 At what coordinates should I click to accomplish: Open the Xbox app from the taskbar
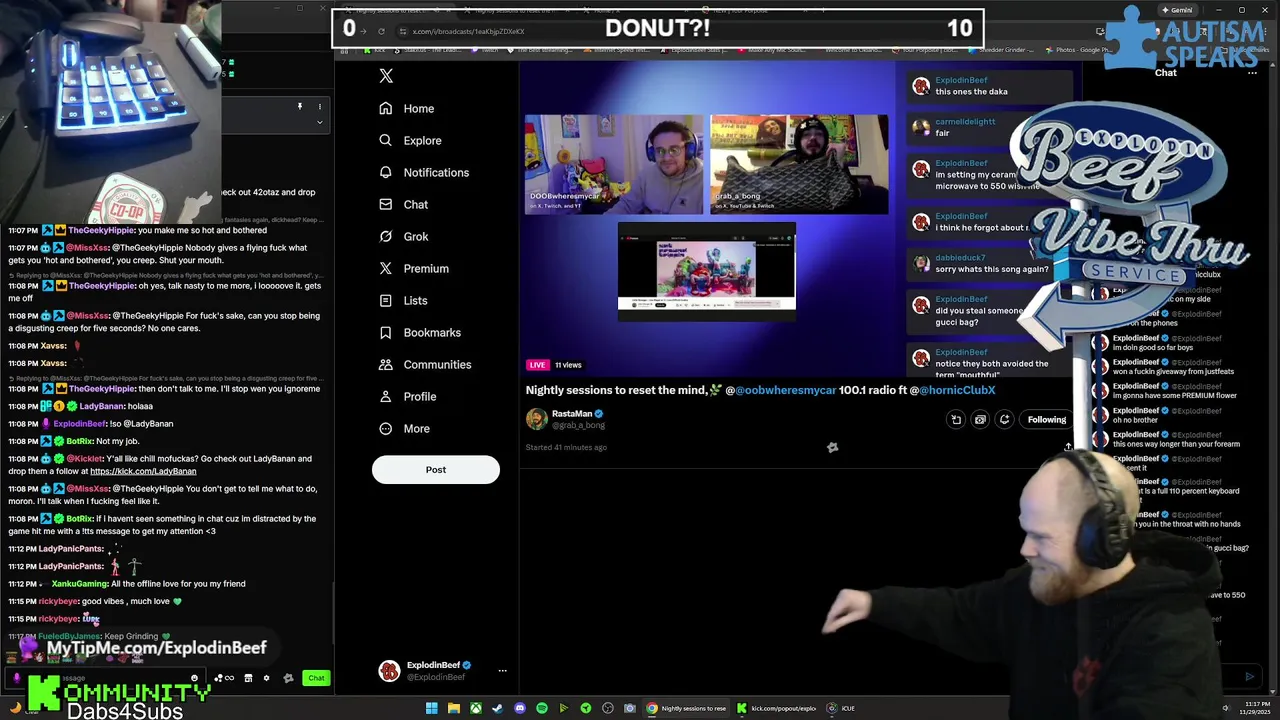coord(476,708)
